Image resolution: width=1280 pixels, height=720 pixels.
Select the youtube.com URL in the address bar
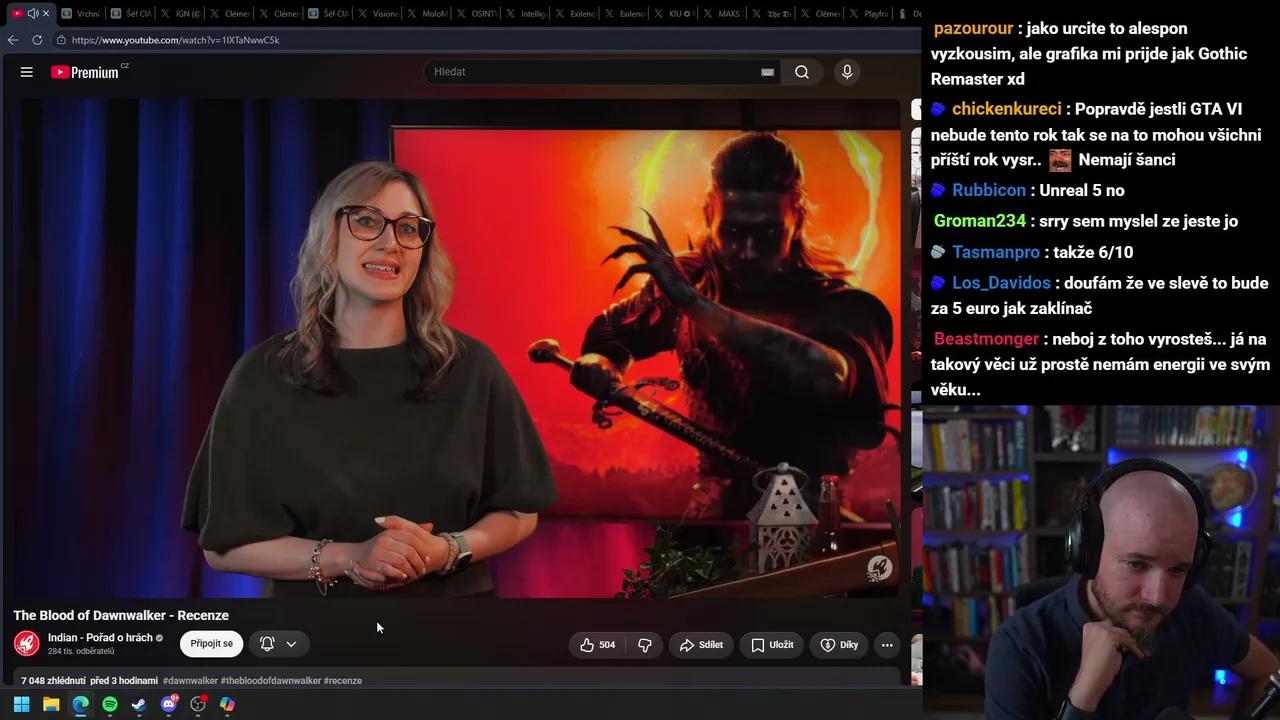pyautogui.click(x=176, y=40)
